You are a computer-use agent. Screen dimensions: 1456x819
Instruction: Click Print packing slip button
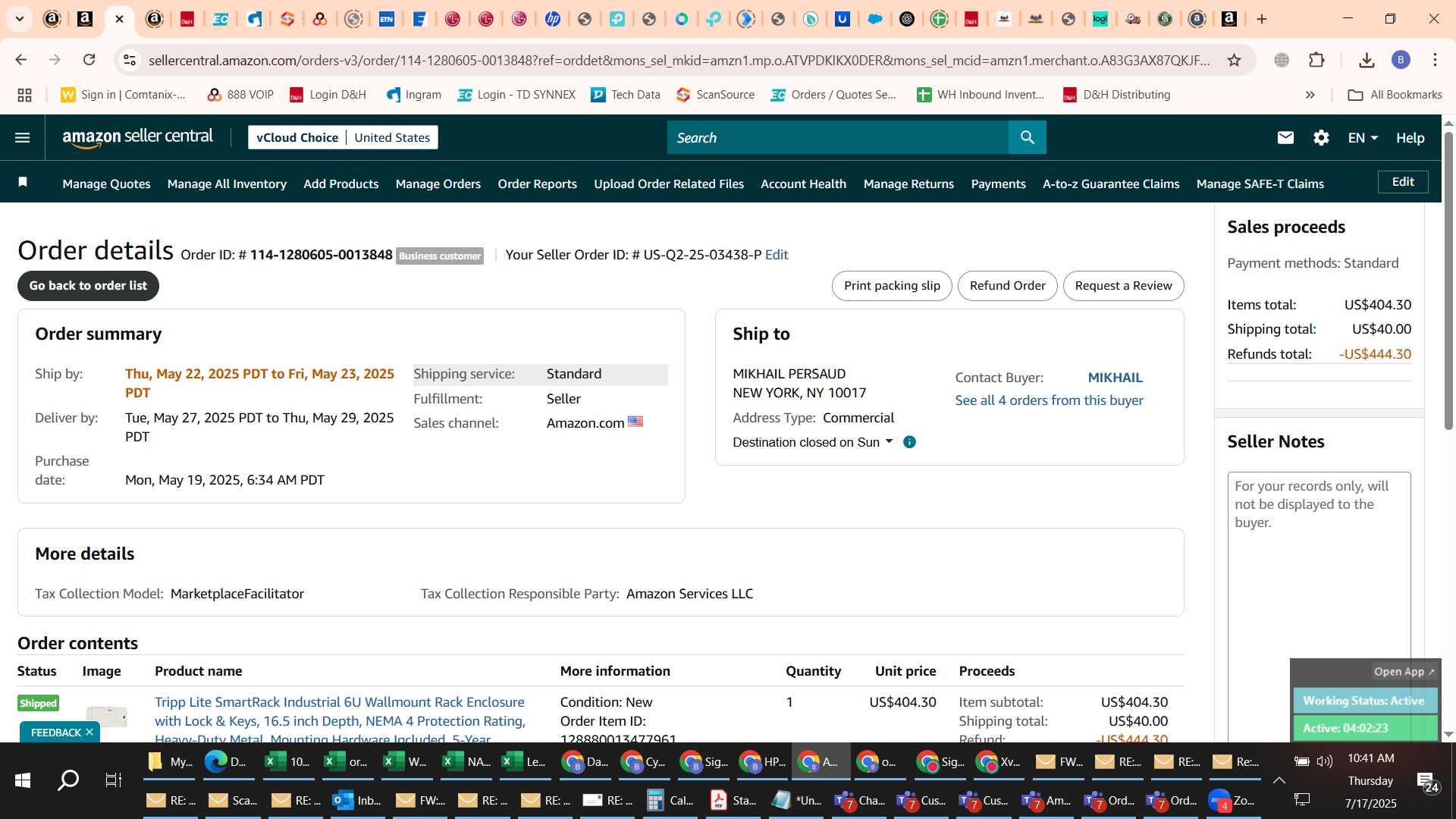click(x=892, y=286)
